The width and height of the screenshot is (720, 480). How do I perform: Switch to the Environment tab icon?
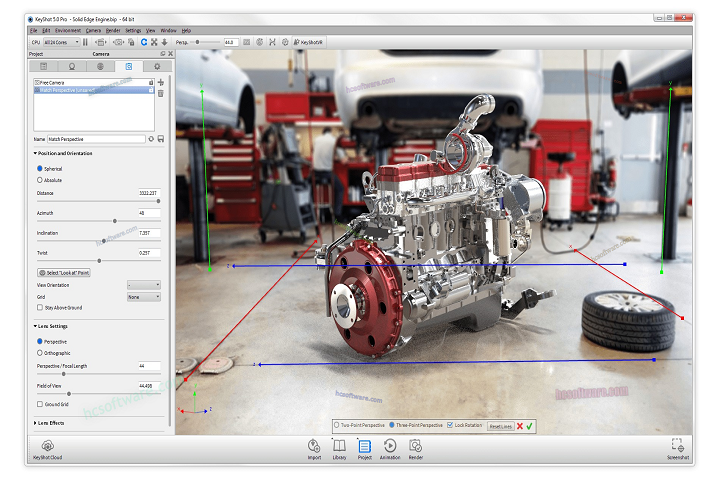pyautogui.click(x=101, y=67)
